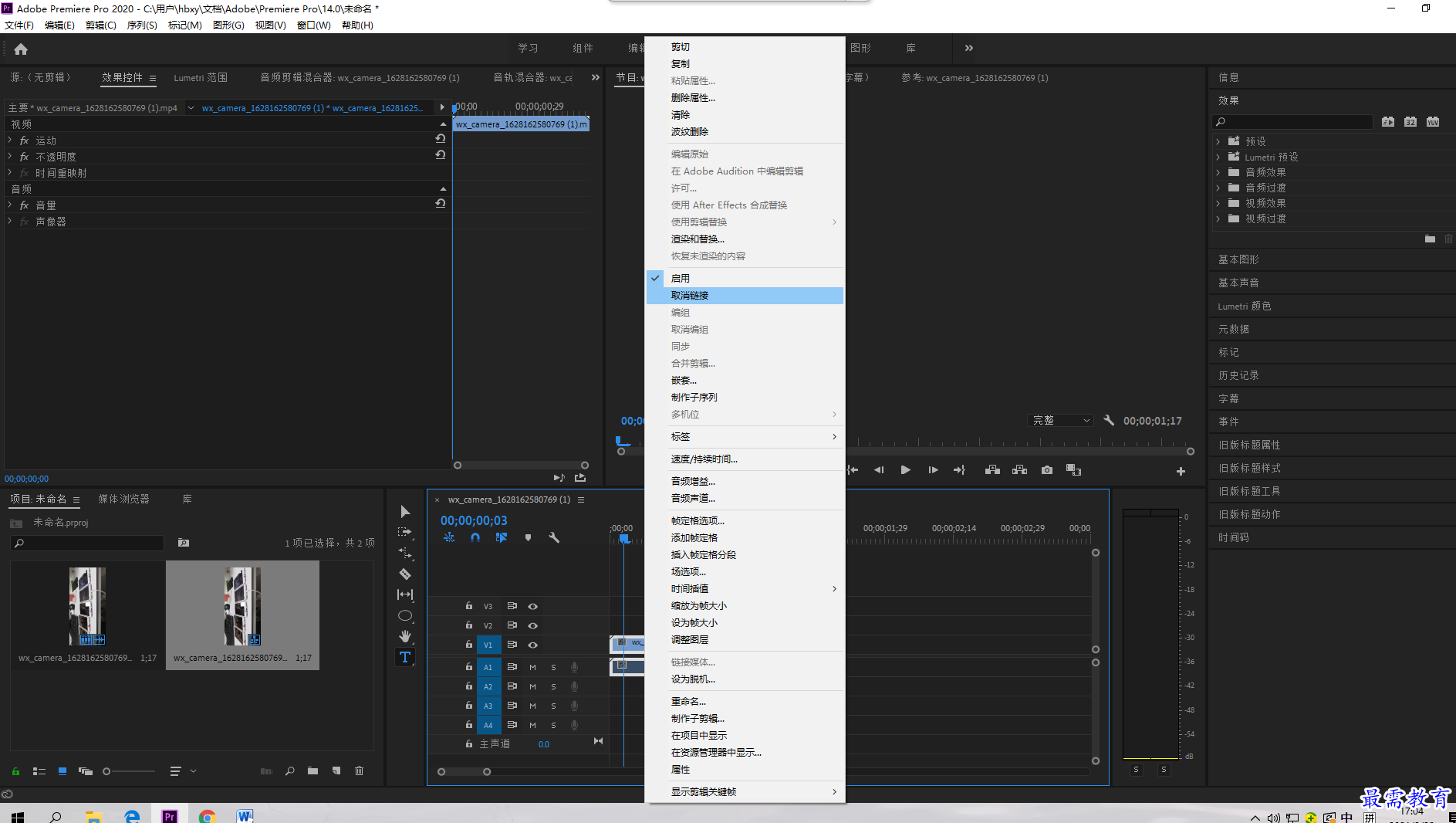
Task: Select the Track Select Forward tool
Action: [405, 532]
